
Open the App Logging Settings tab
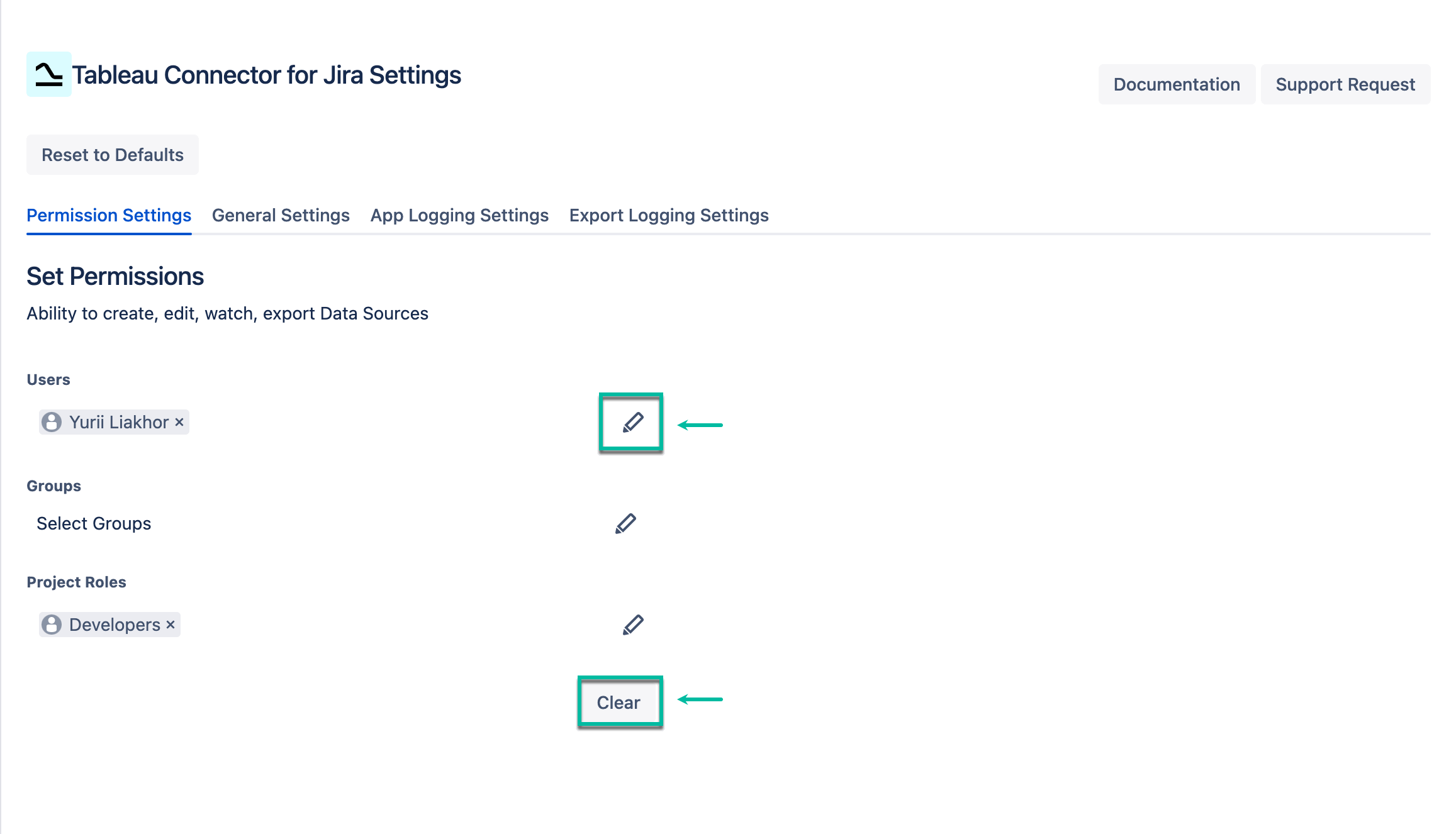[459, 215]
